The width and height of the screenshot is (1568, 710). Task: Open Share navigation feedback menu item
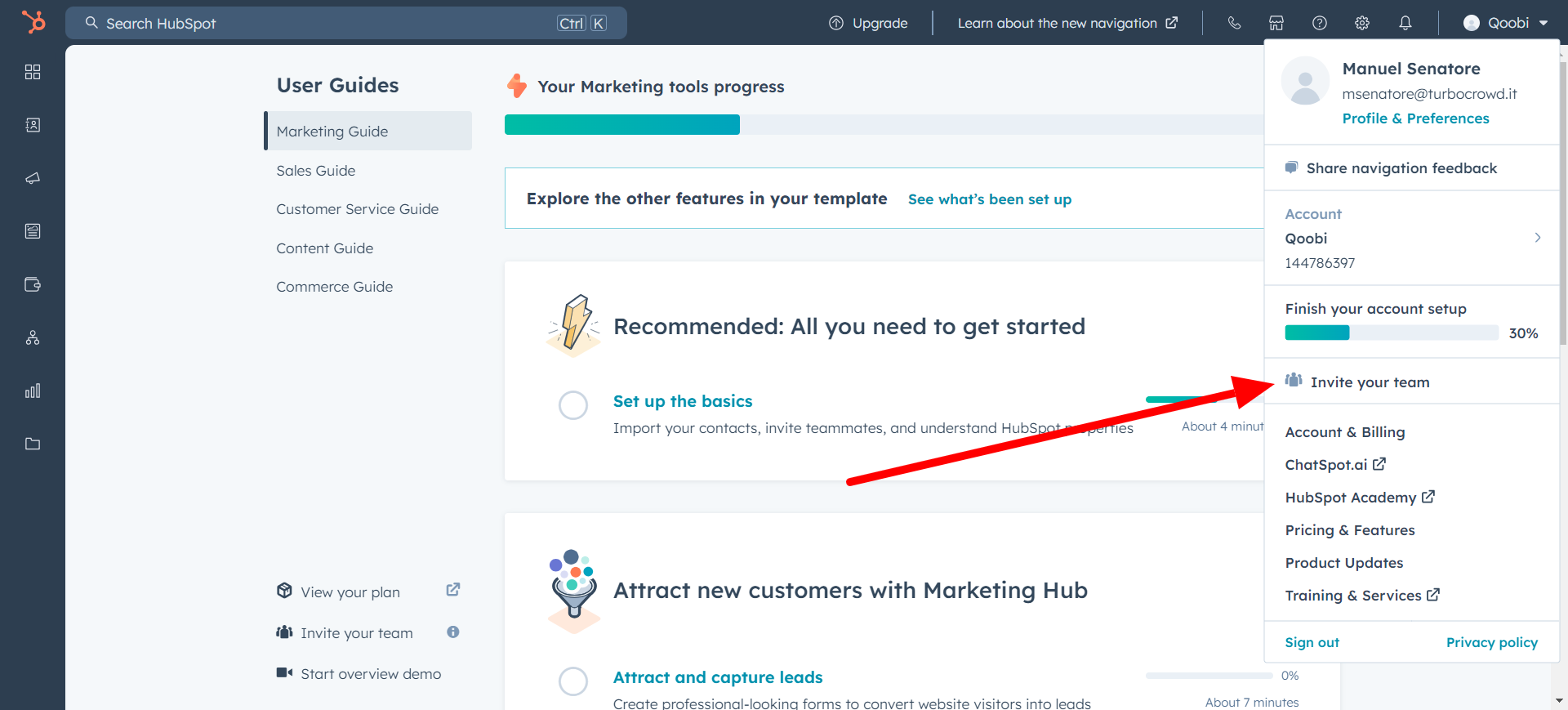[x=1411, y=167]
